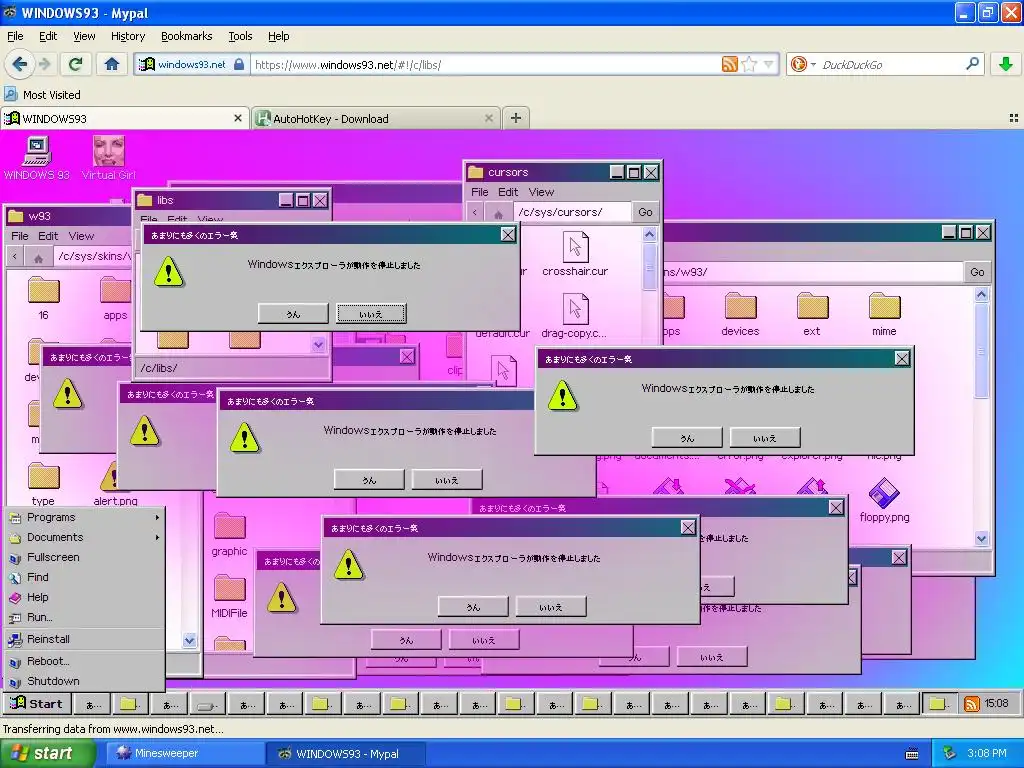The height and width of the screenshot is (768, 1024).
Task: Click the home icon in w93 window toolbar
Action: pos(38,257)
